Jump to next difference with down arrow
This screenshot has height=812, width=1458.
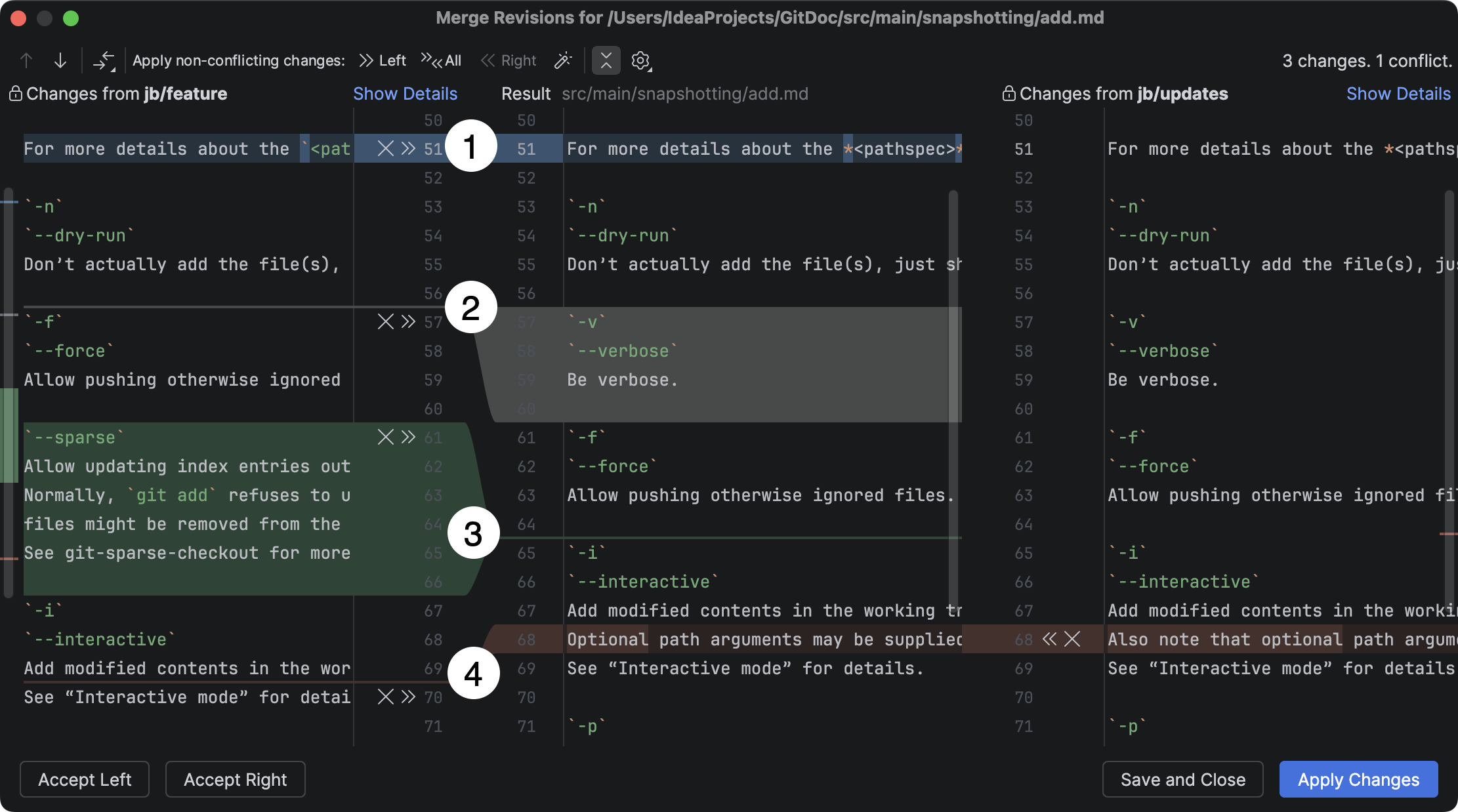point(60,60)
